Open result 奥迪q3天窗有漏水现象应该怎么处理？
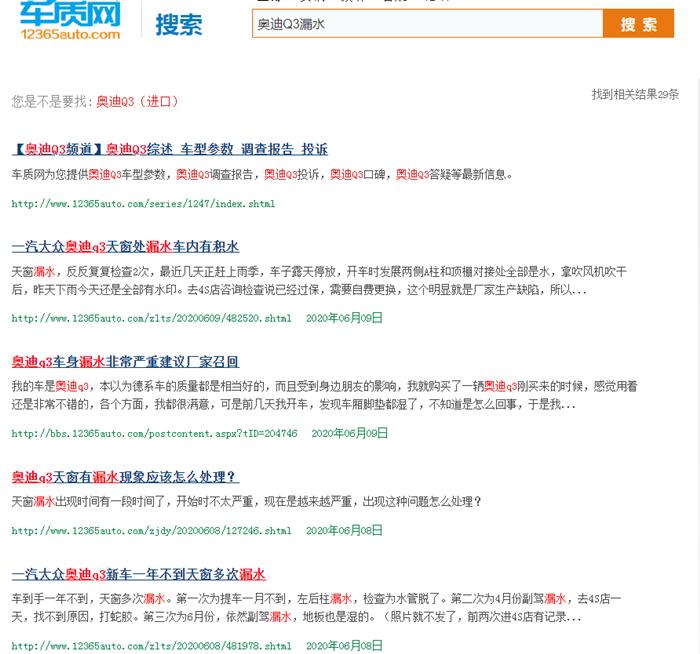This screenshot has height=654, width=700. click(x=125, y=477)
